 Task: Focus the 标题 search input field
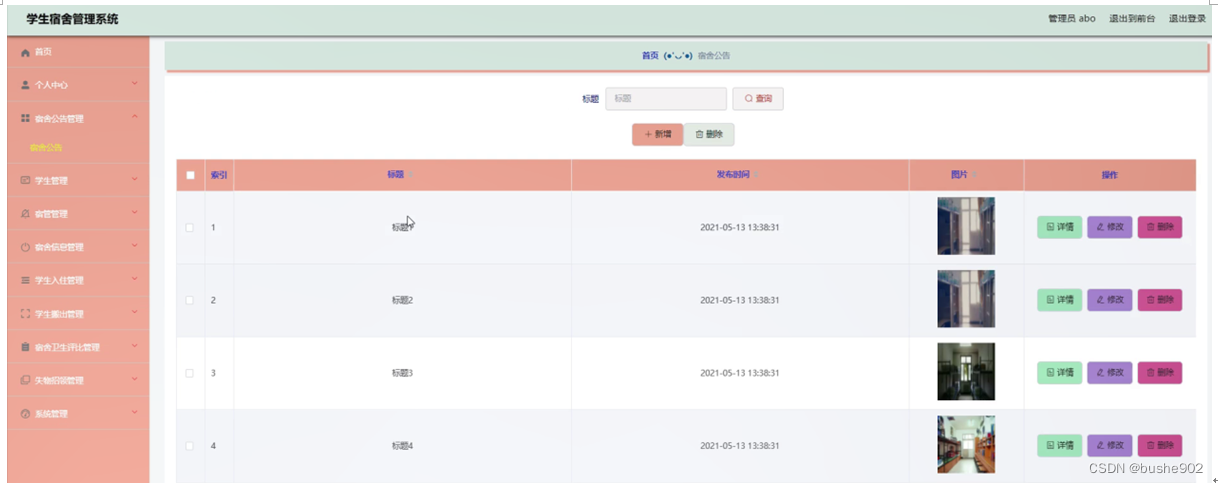pos(666,99)
